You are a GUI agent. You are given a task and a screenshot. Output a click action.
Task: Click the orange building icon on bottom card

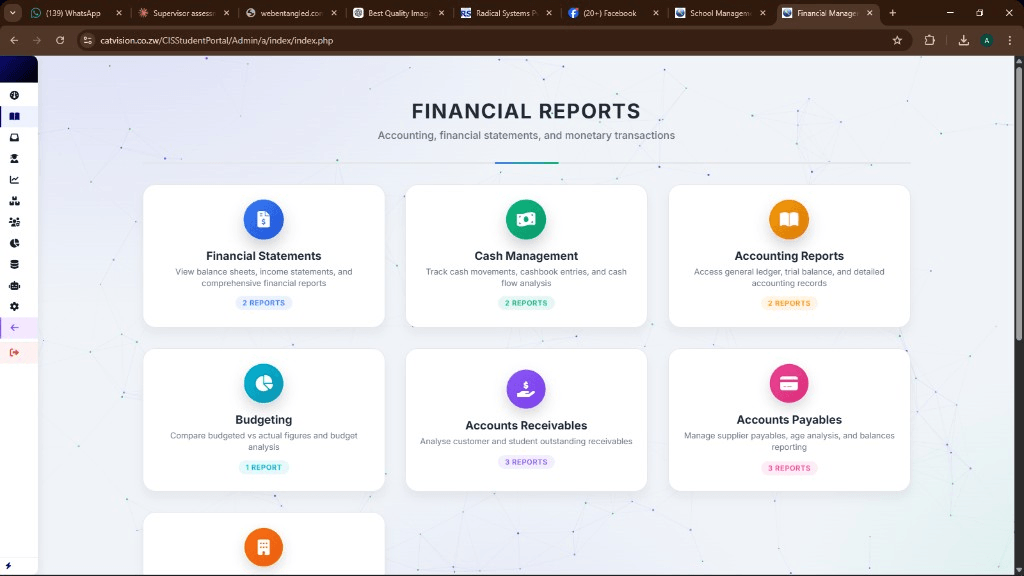point(264,547)
